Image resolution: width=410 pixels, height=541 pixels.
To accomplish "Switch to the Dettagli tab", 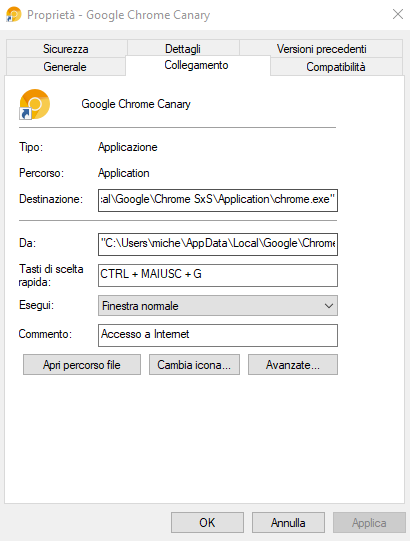I will 183,48.
